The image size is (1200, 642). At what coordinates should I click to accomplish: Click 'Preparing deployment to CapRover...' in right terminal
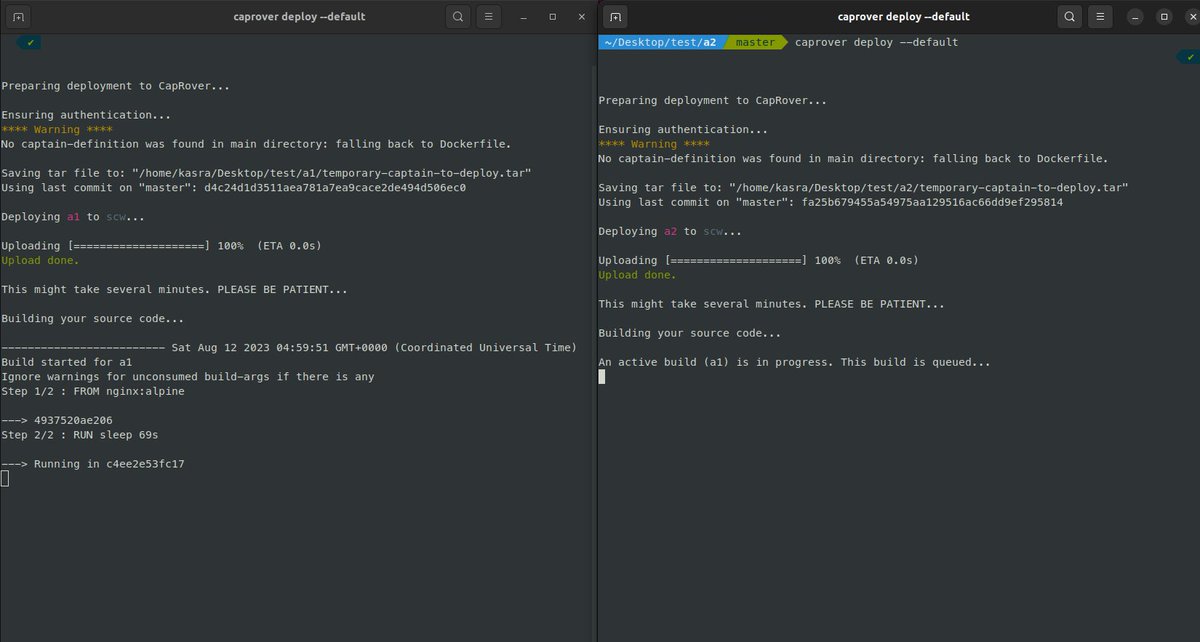pos(713,101)
